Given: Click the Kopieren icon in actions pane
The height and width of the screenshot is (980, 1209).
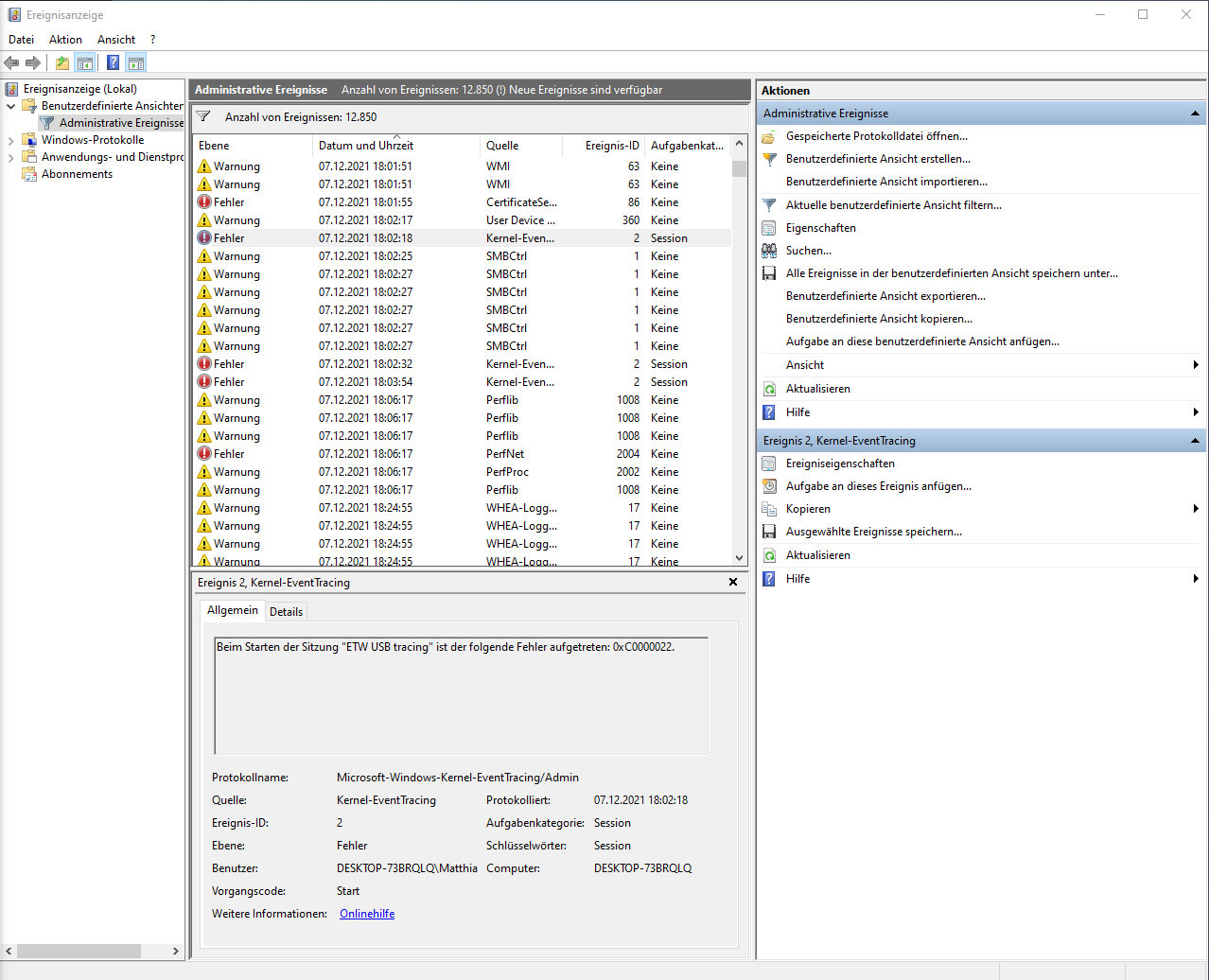Looking at the screenshot, I should tap(769, 509).
